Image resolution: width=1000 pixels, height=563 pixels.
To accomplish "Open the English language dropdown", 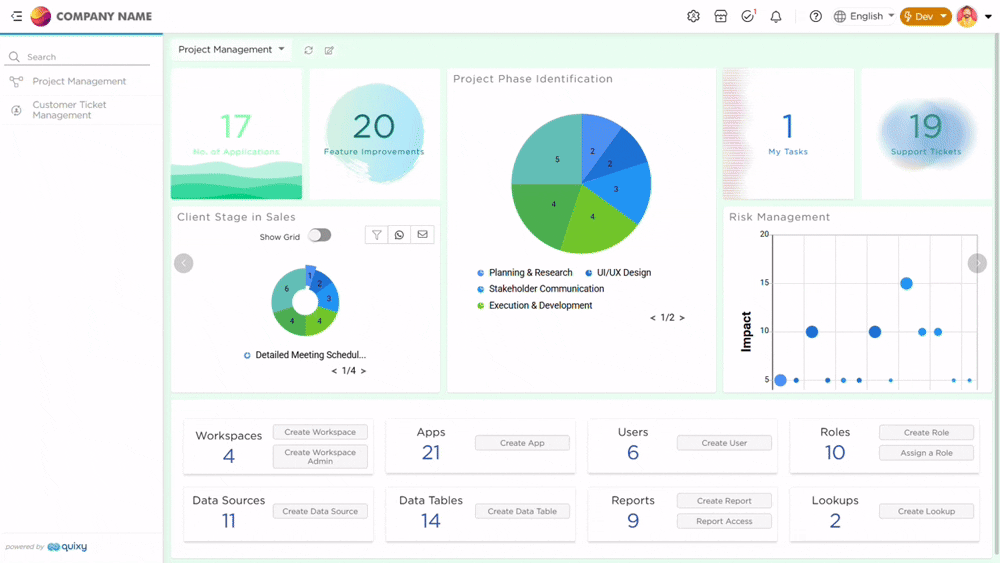I will [865, 16].
